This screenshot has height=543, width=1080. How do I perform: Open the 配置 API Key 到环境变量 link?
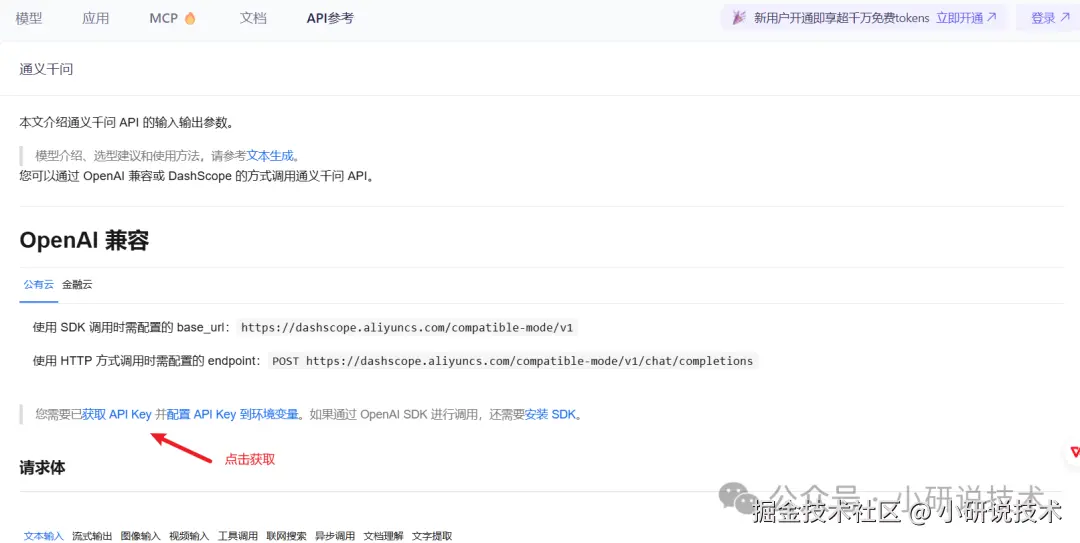[x=233, y=414]
